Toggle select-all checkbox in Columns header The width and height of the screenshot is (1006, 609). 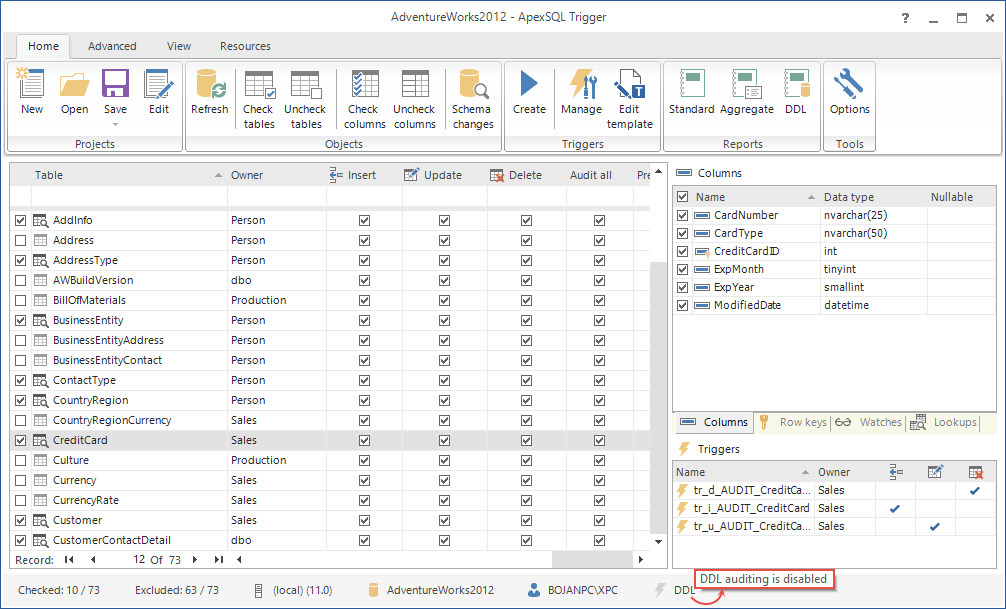683,197
